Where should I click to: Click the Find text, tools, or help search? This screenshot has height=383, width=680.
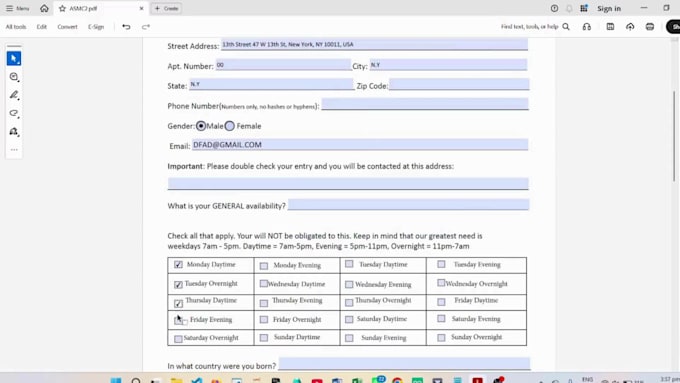coord(535,27)
